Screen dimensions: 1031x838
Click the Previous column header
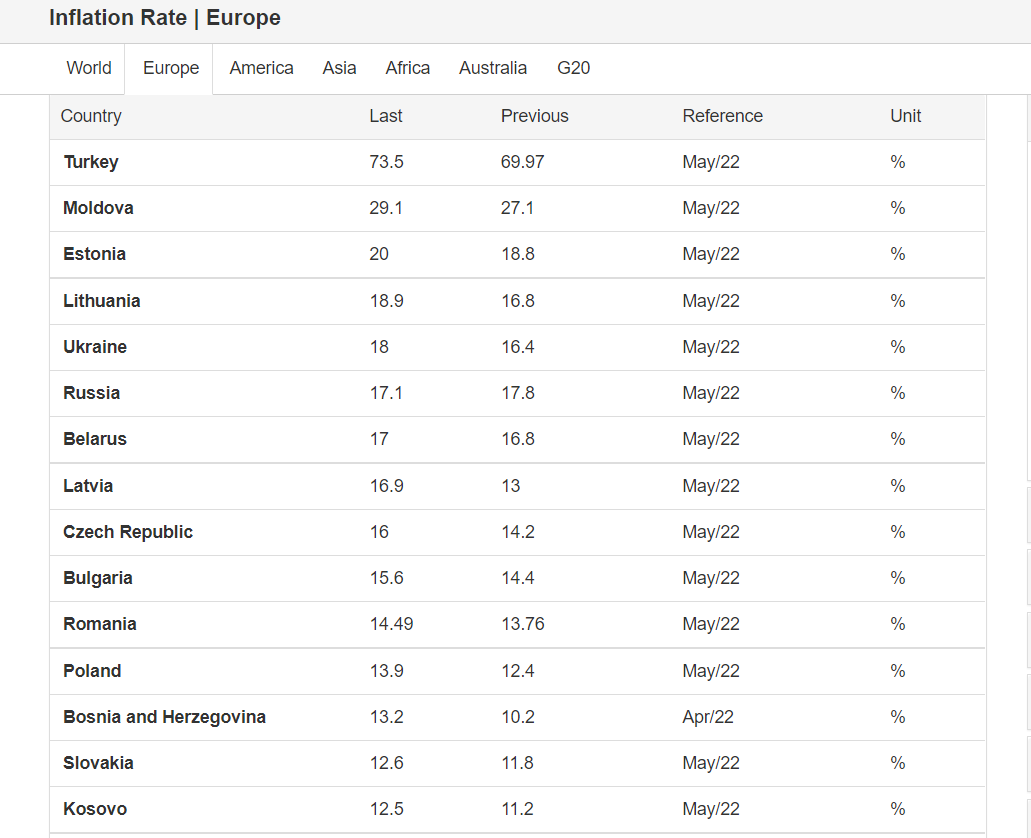point(534,116)
